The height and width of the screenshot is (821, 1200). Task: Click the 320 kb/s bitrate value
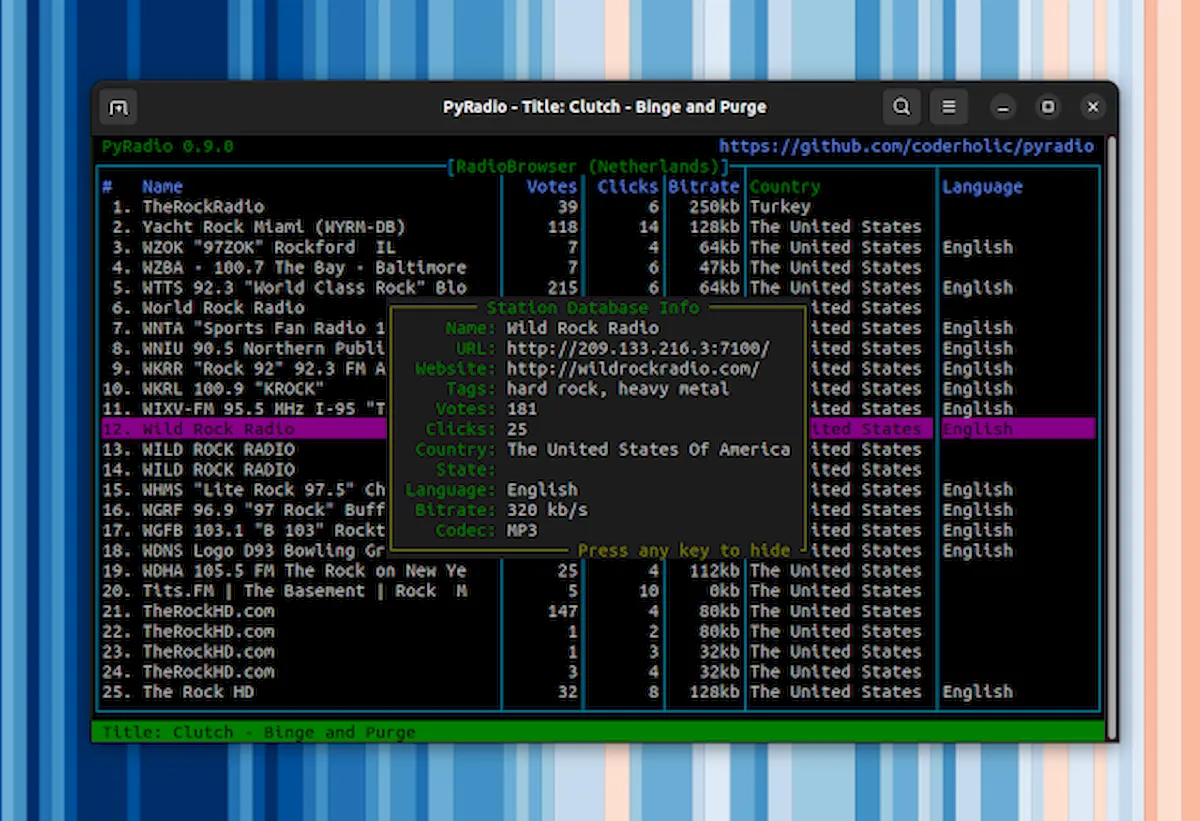pyautogui.click(x=547, y=510)
